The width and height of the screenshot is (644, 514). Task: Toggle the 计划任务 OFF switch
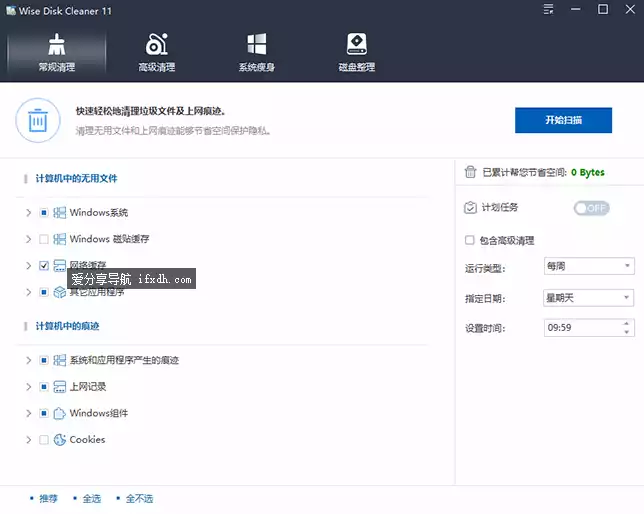pyautogui.click(x=591, y=208)
